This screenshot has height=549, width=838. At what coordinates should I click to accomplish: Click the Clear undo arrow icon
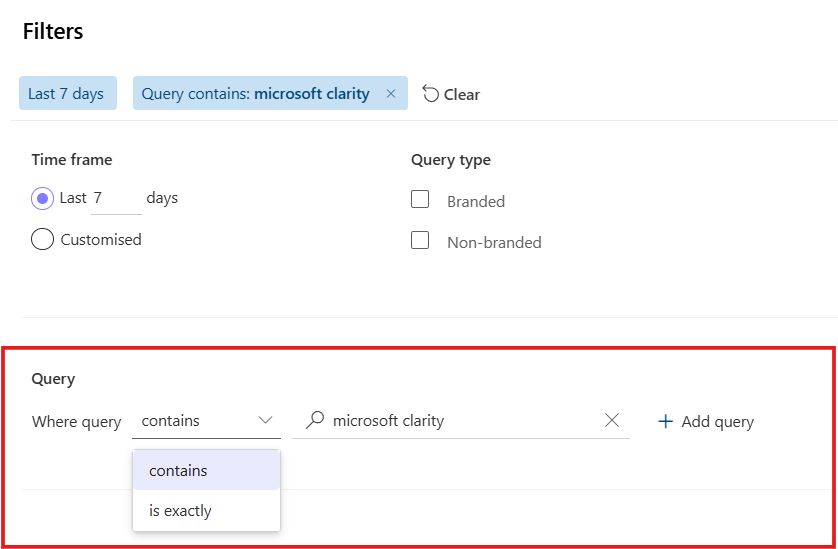coord(430,94)
